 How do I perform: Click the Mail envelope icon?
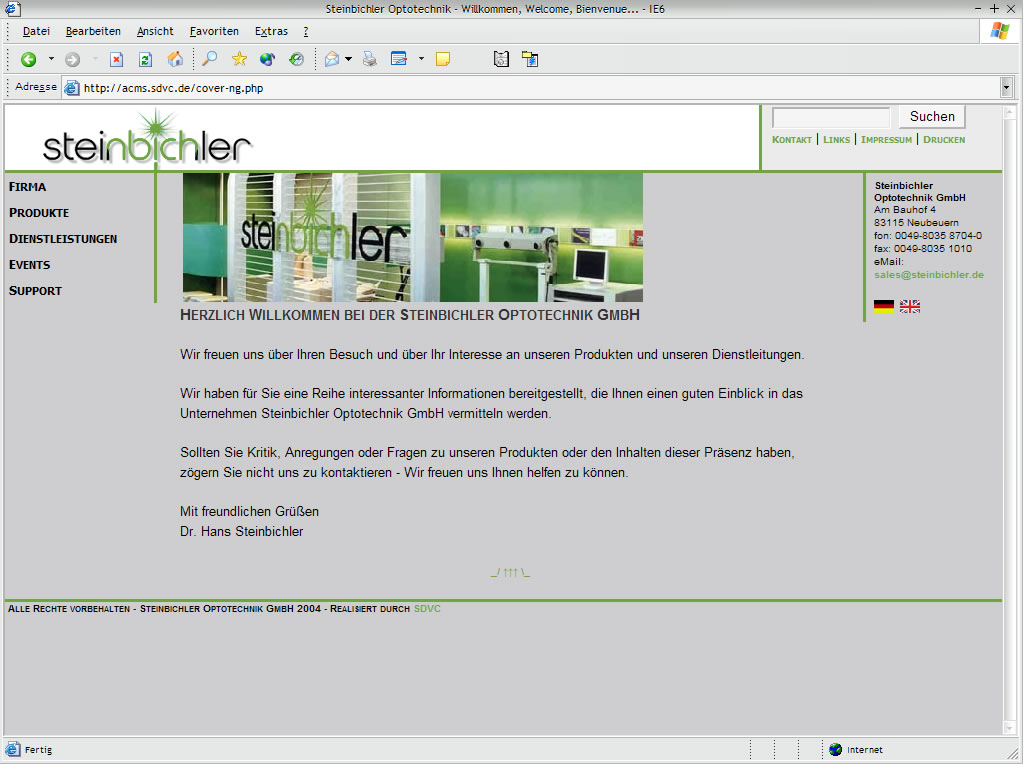click(332, 59)
